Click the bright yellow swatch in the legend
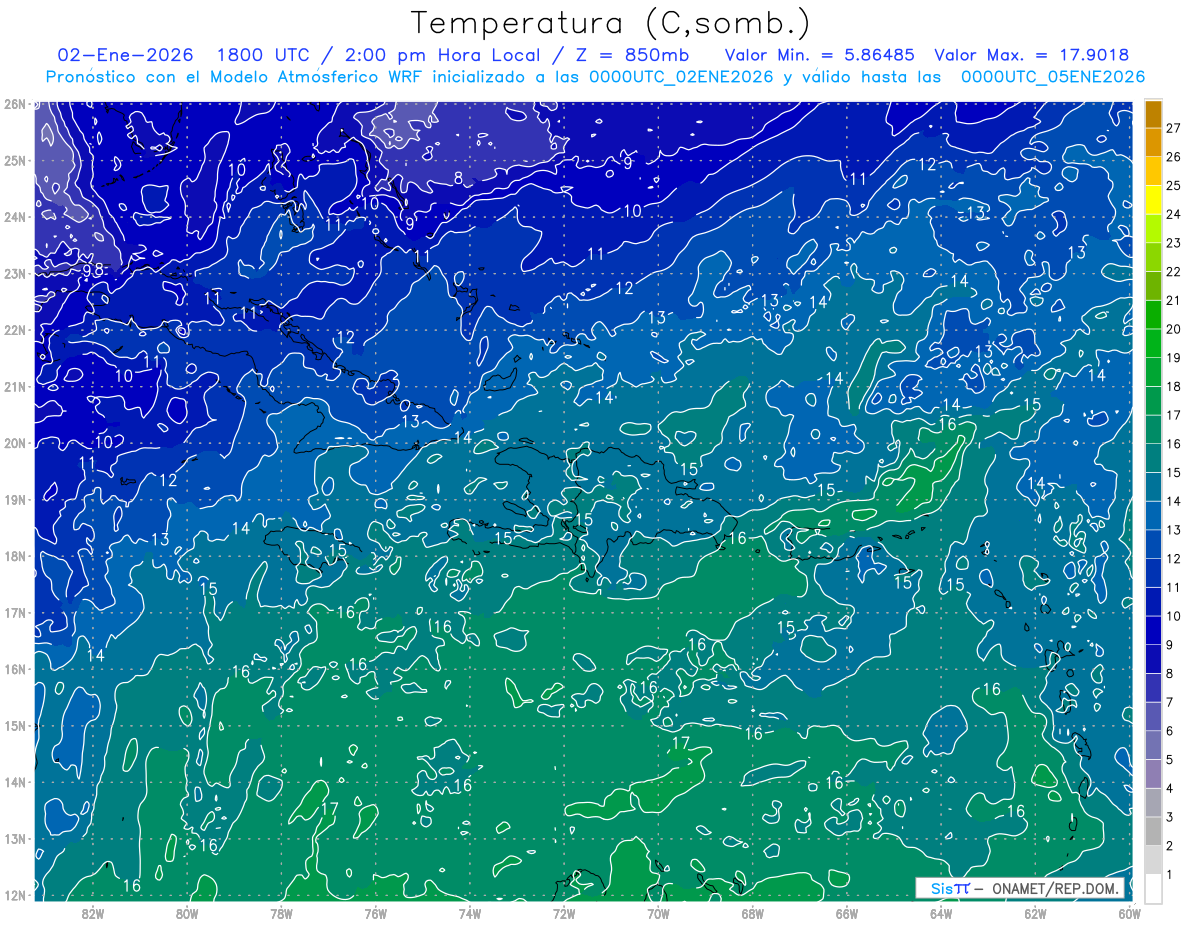The height and width of the screenshot is (927, 1200). (1153, 200)
